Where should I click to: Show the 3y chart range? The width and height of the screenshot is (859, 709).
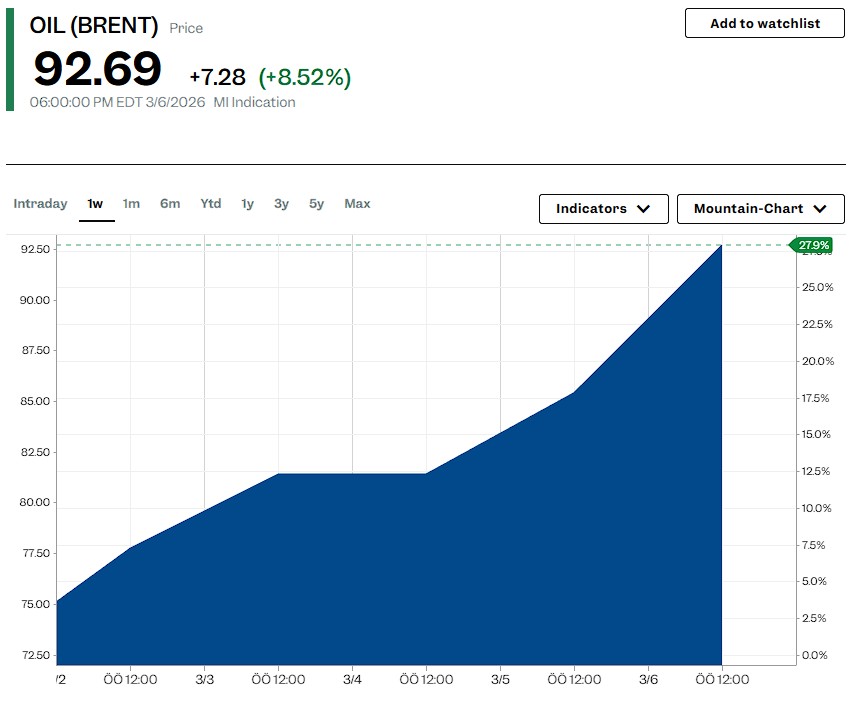click(282, 204)
